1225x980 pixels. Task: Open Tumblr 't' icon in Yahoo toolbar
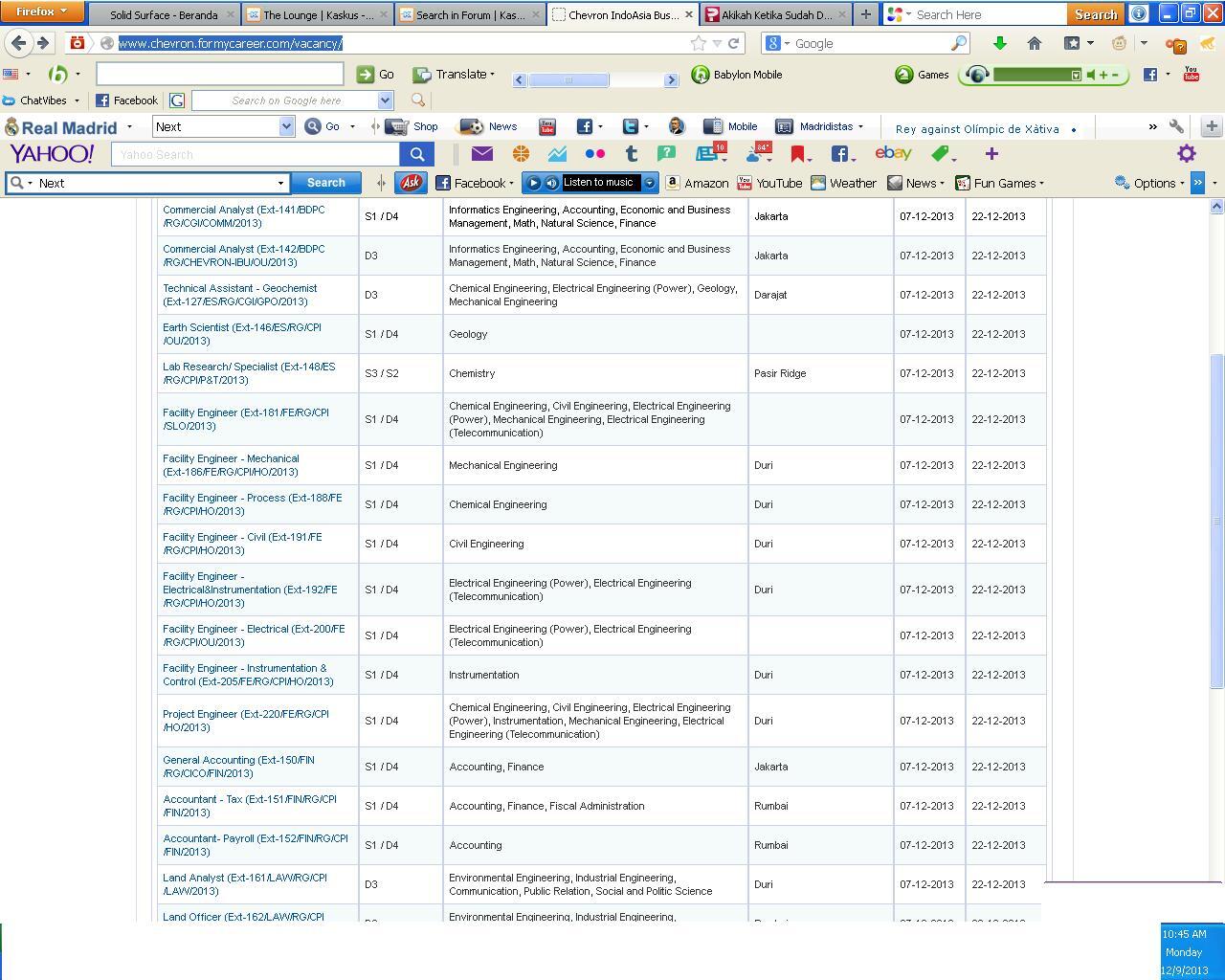631,153
